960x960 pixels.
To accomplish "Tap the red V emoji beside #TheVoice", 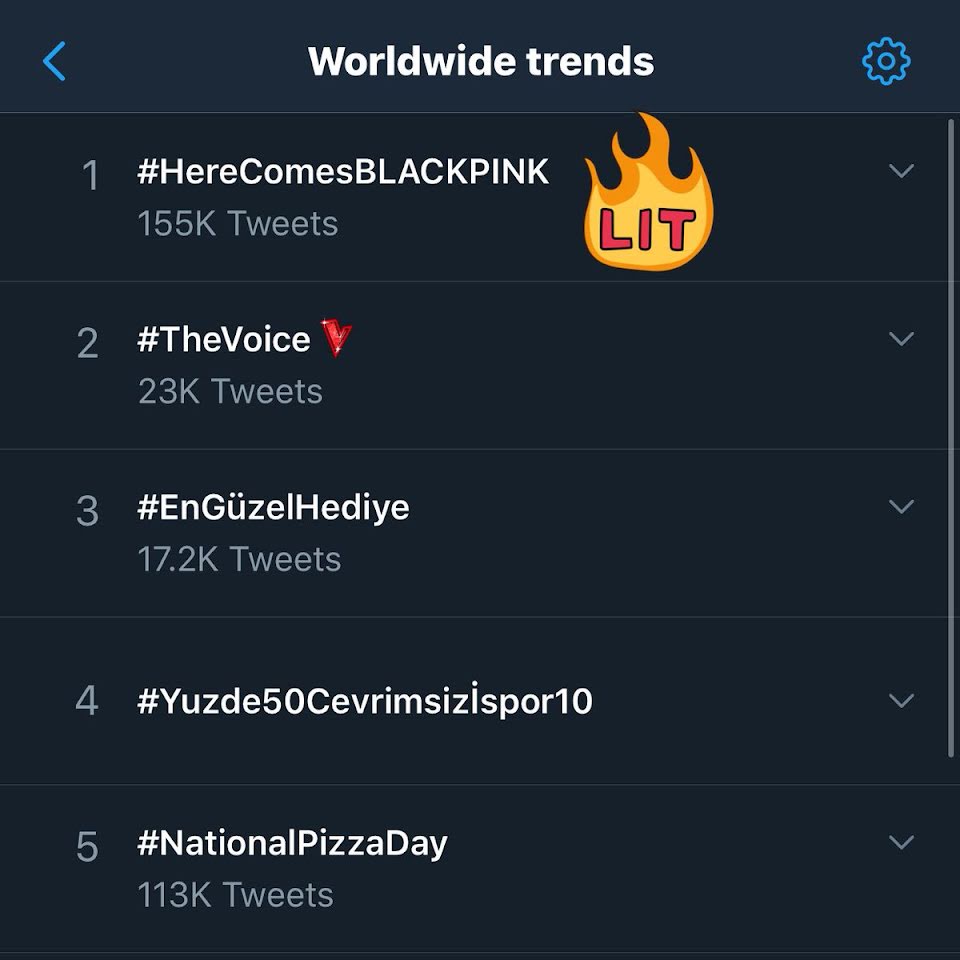I will (337, 340).
